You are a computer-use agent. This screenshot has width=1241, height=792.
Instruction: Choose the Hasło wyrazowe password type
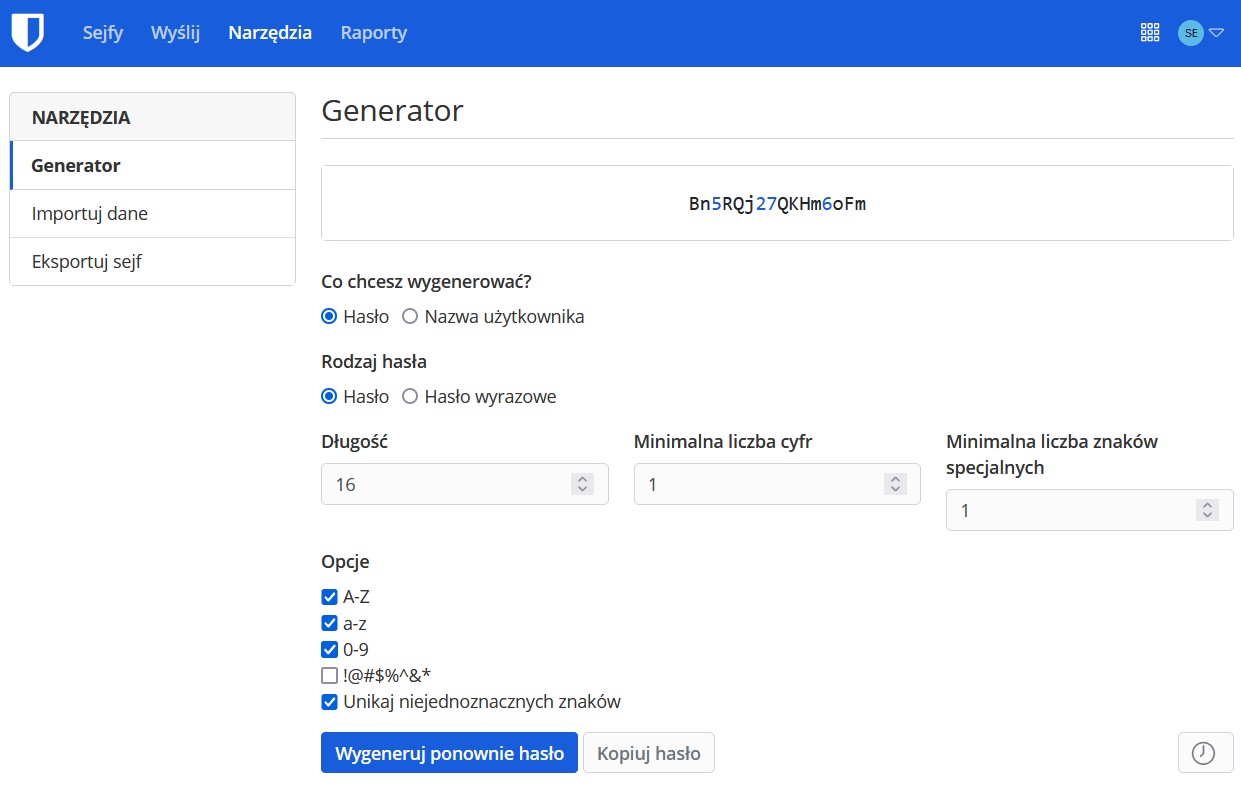point(410,397)
